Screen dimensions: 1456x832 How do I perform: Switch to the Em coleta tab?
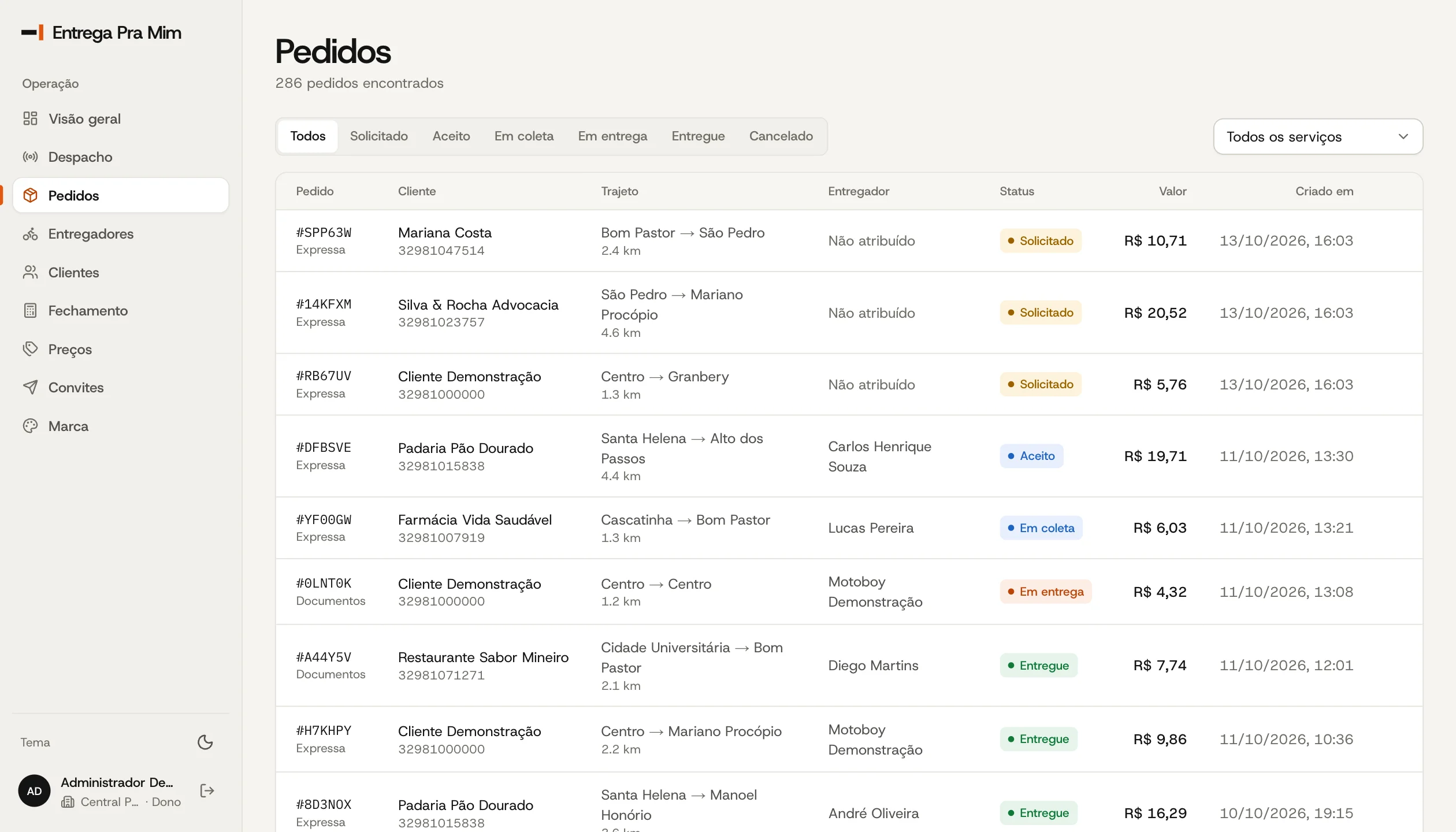coord(524,136)
